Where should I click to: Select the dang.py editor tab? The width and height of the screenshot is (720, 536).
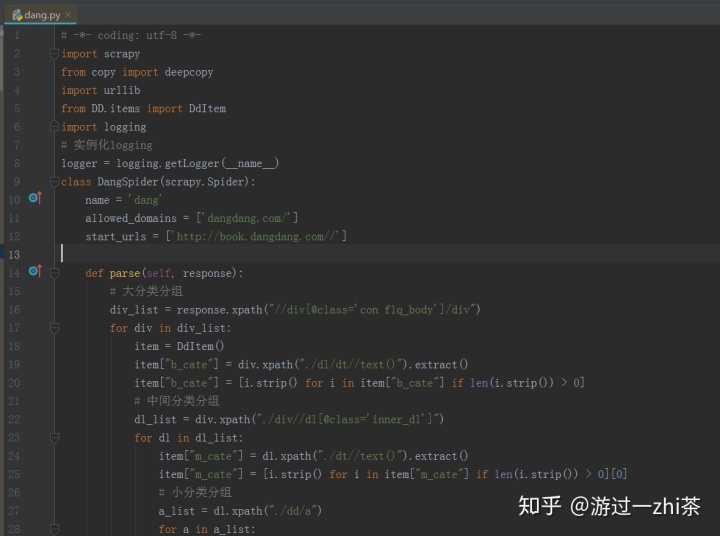point(40,15)
